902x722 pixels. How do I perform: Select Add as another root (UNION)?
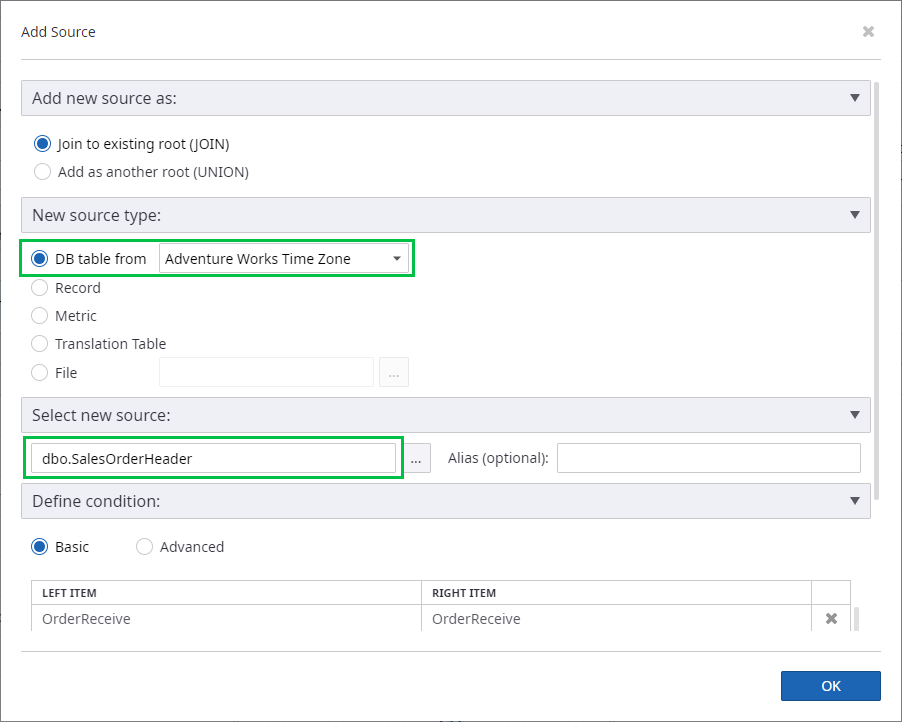click(x=42, y=172)
